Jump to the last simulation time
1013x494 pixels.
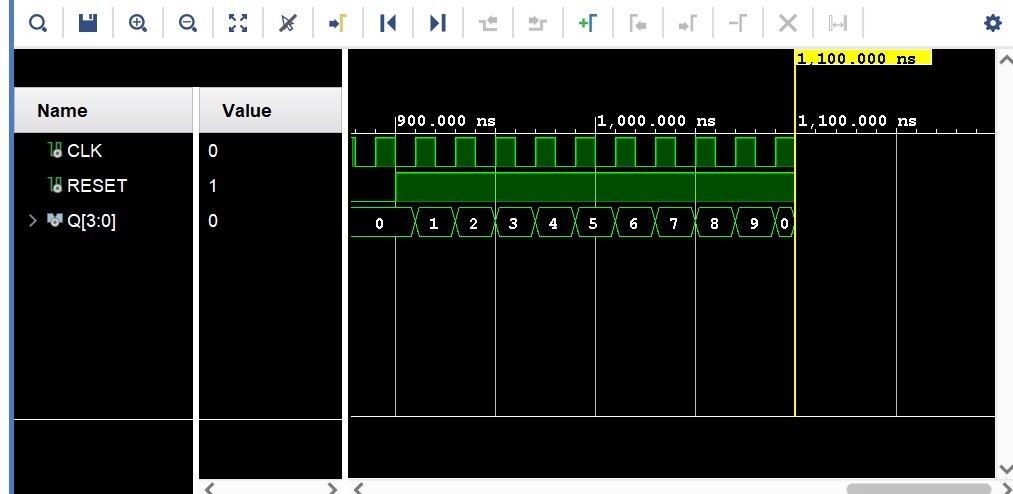(437, 23)
